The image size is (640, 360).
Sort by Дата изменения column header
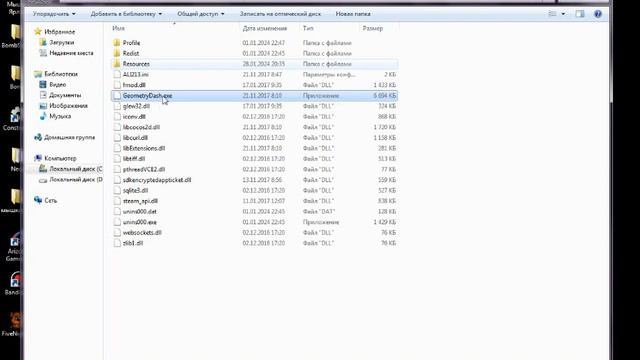point(264,28)
